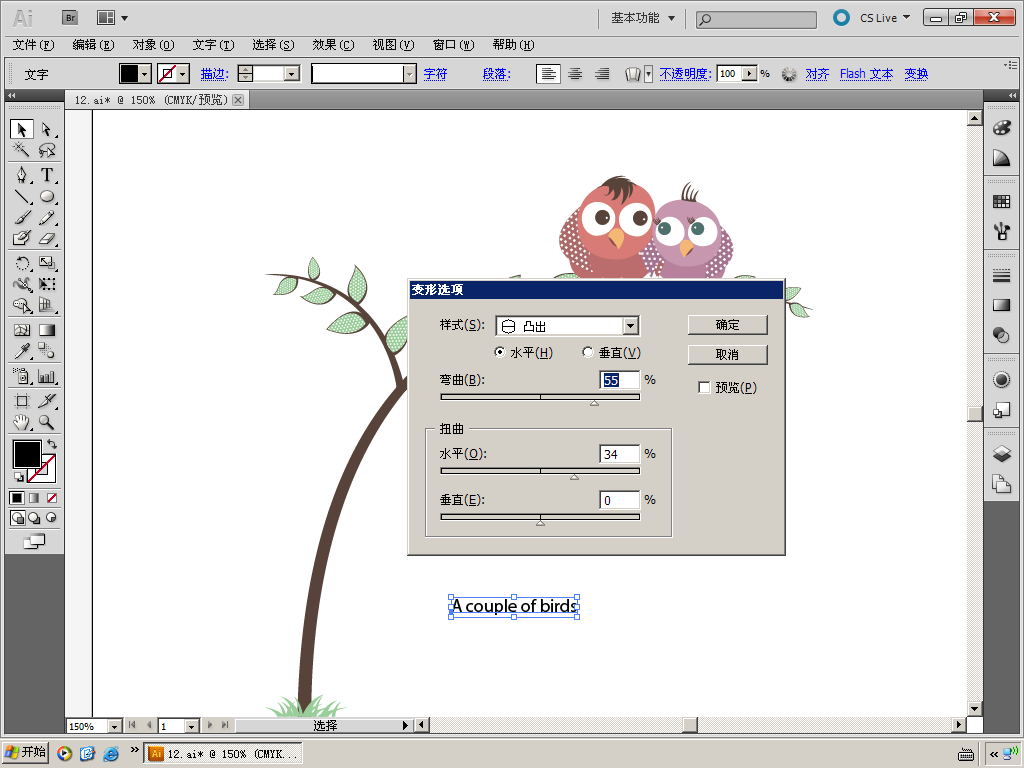Select the Rotate tool
Screen dimensions: 1024x768
pos(22,263)
